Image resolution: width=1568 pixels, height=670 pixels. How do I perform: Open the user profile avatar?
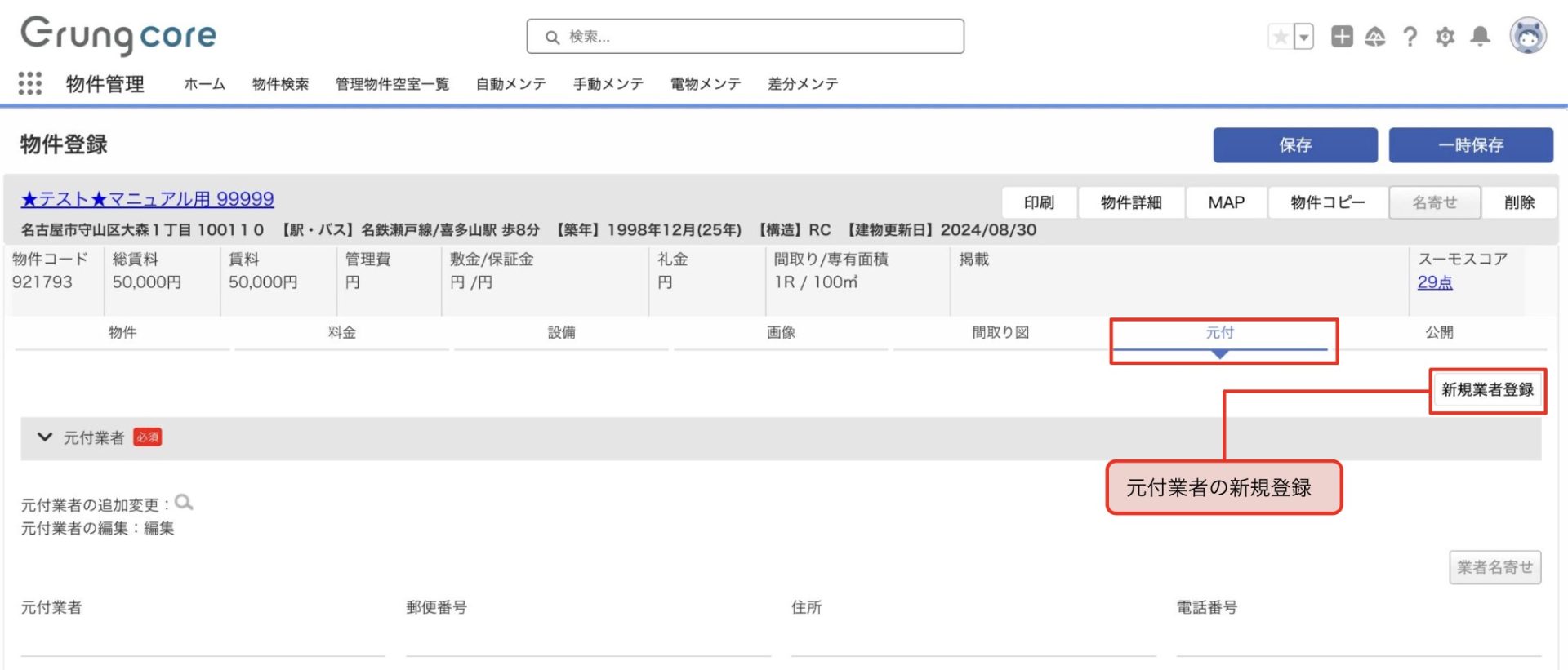click(x=1527, y=37)
